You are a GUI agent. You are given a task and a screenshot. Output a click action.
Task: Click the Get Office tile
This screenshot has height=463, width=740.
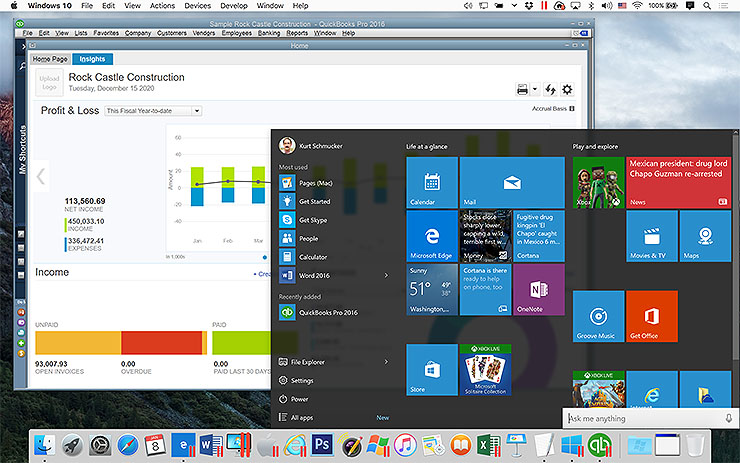tap(651, 316)
